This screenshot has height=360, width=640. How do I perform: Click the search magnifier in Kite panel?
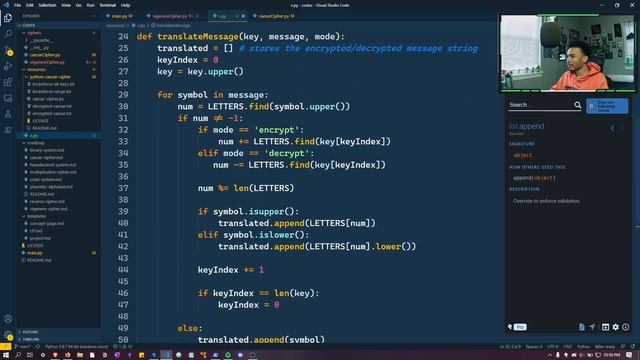(578, 105)
